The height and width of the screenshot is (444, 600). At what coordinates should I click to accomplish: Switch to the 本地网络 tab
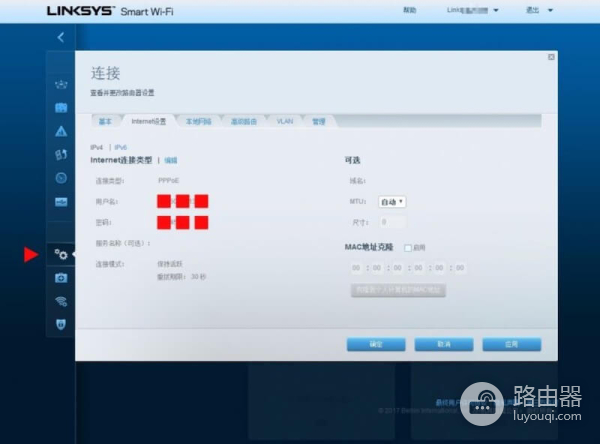[198, 121]
